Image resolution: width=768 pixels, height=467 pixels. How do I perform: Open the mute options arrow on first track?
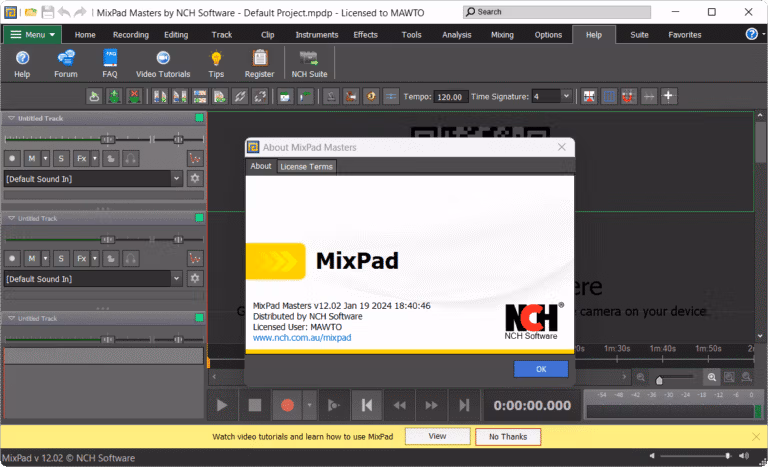coord(46,158)
